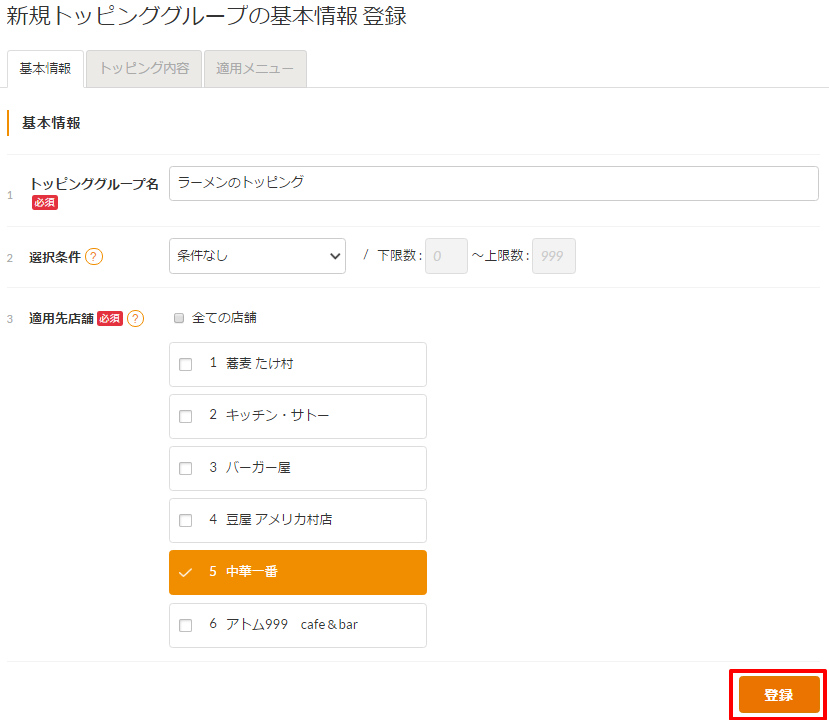The width and height of the screenshot is (829, 720).
Task: Open the 条件なし selection condition dropdown
Action: [257, 256]
